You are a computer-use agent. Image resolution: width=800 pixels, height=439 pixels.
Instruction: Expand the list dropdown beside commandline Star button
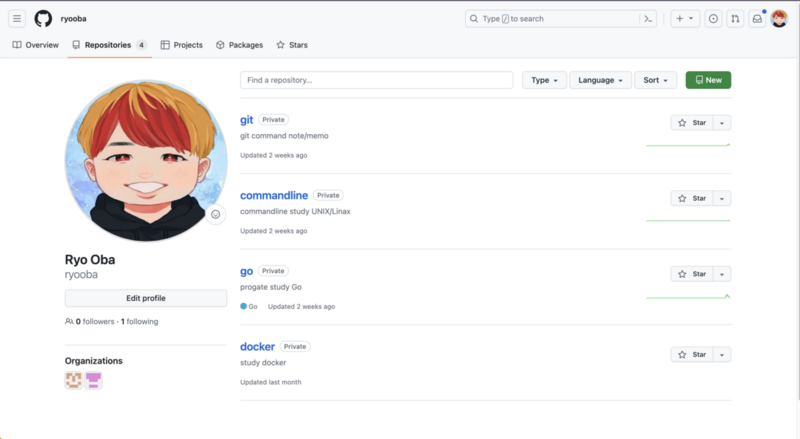pyautogui.click(x=721, y=198)
